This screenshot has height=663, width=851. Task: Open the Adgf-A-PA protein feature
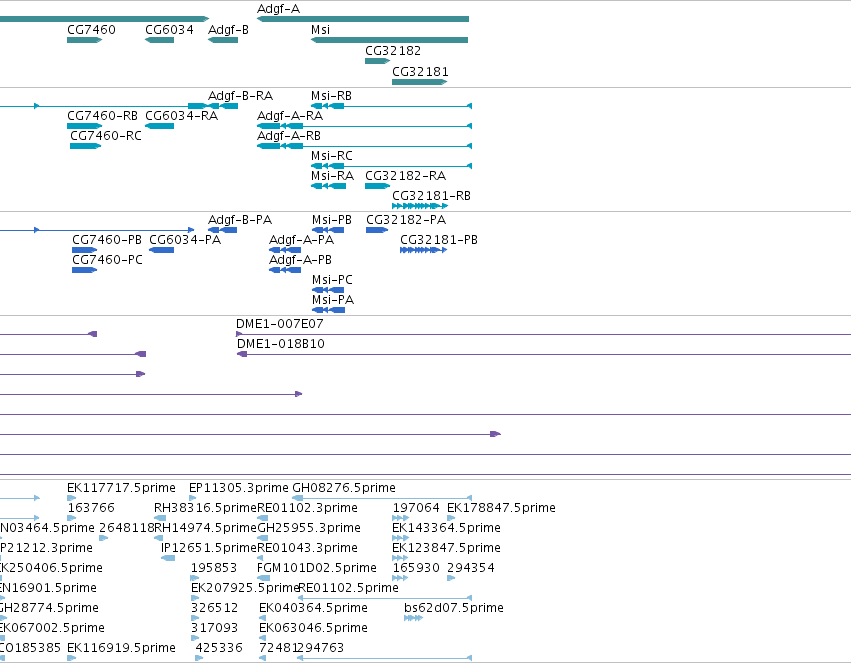[285, 250]
